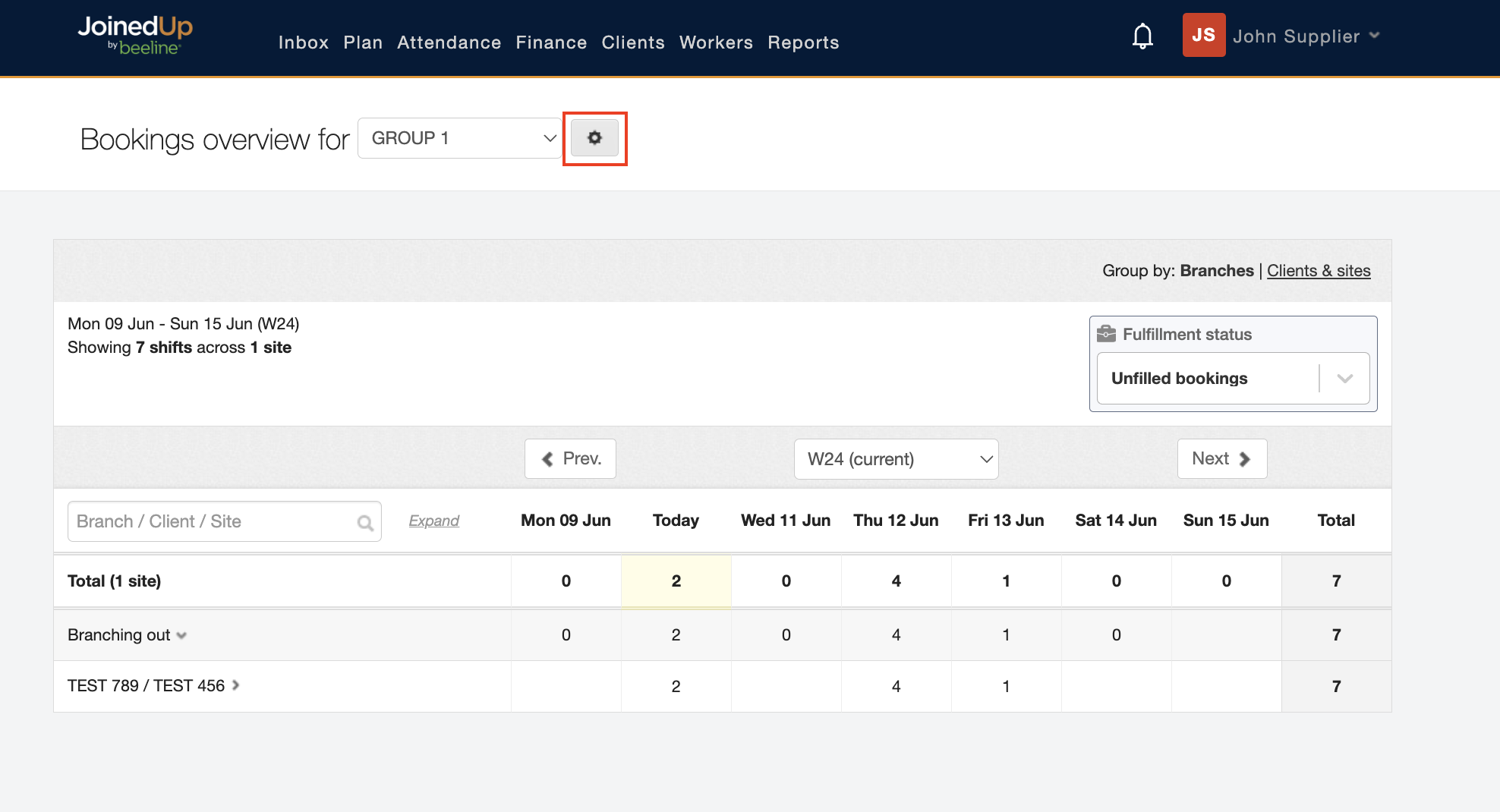
Task: Open the GROUP 1 dropdown
Action: pyautogui.click(x=460, y=138)
